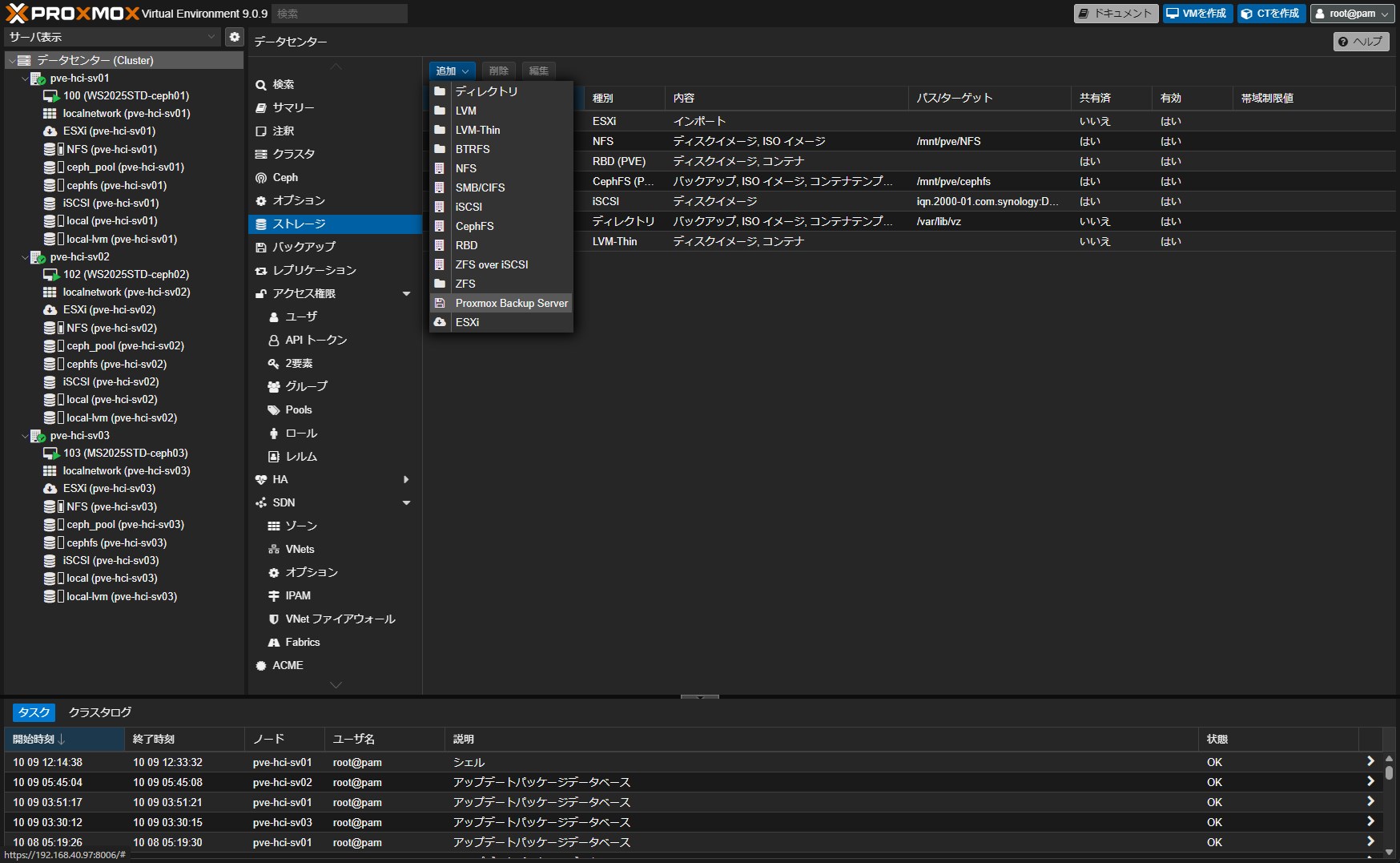1400x863 pixels.
Task: Click the VNet firewall shield icon
Action: tap(274, 619)
